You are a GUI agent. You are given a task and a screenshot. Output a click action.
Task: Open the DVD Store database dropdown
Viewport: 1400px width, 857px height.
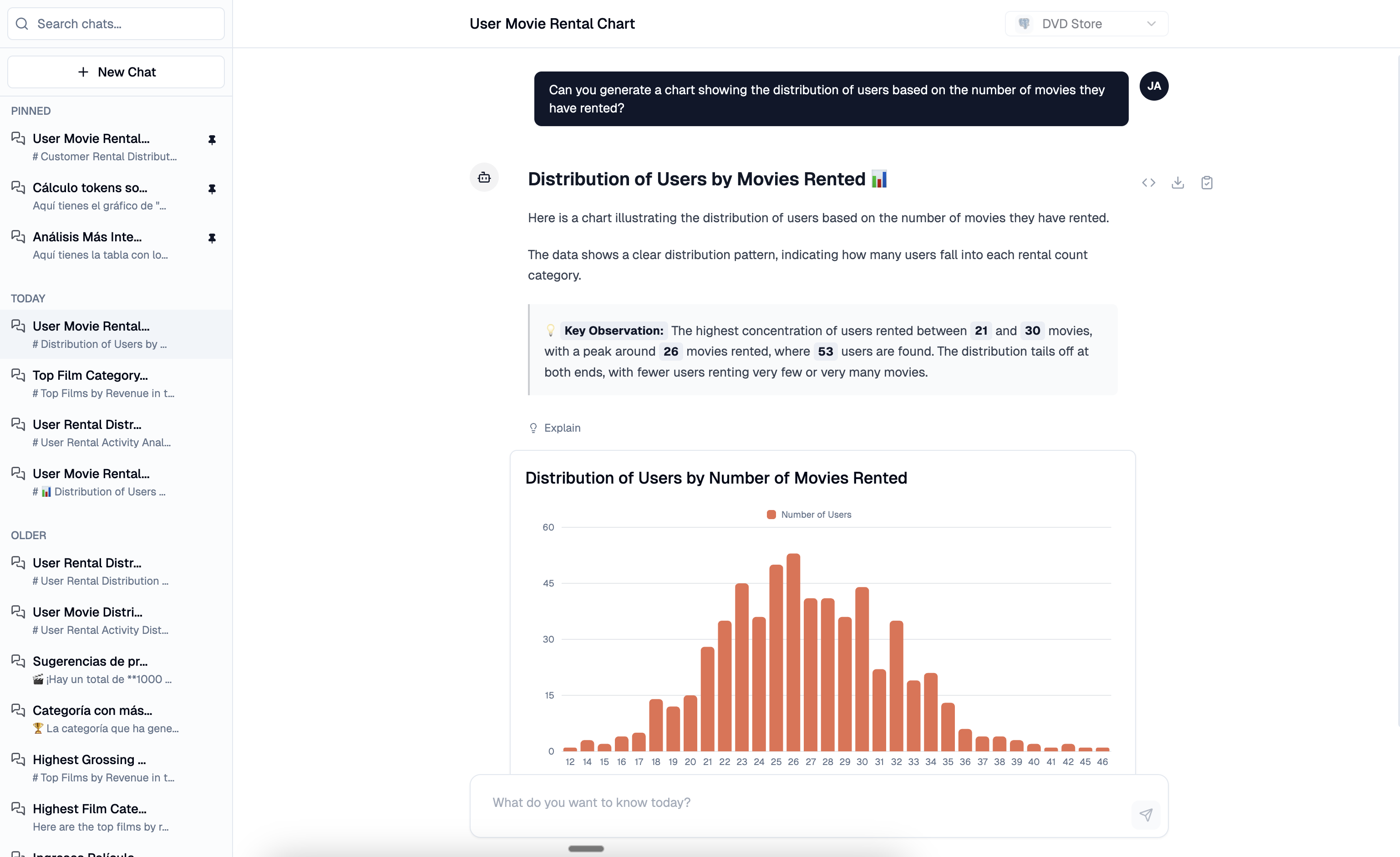(x=1086, y=24)
